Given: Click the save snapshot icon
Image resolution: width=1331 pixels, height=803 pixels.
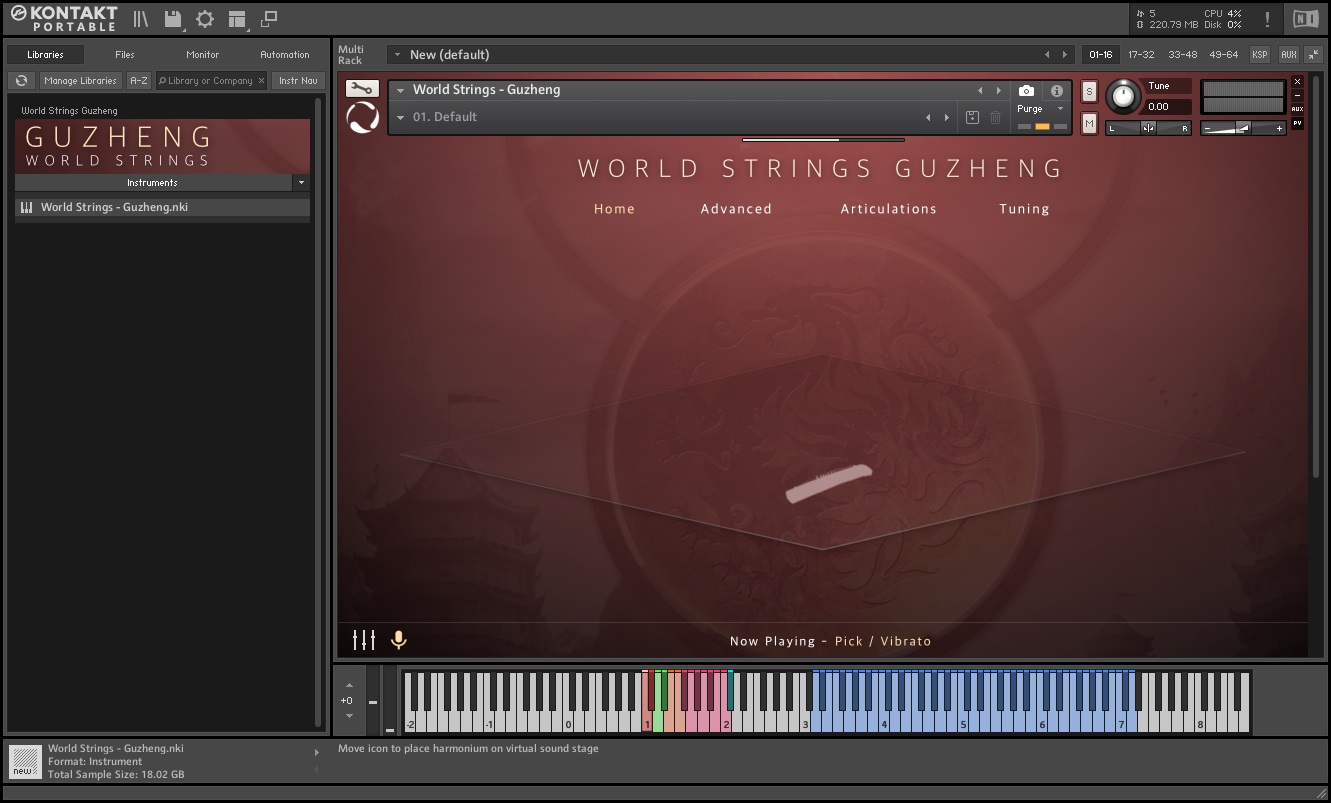Looking at the screenshot, I should [x=972, y=118].
